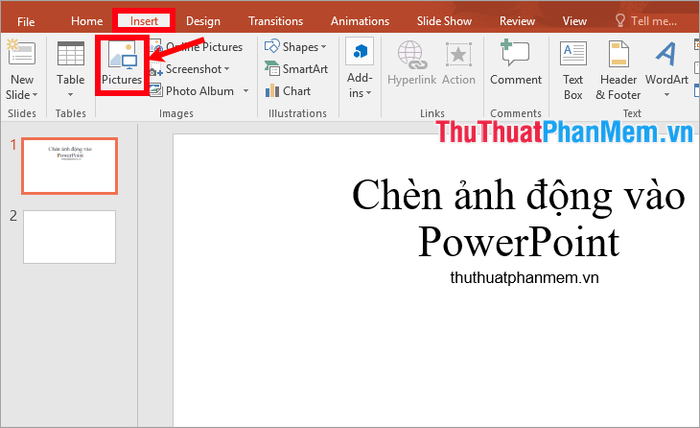Click the Screenshot camera icon
Viewport: 700px width, 428px height.
pyautogui.click(x=156, y=69)
